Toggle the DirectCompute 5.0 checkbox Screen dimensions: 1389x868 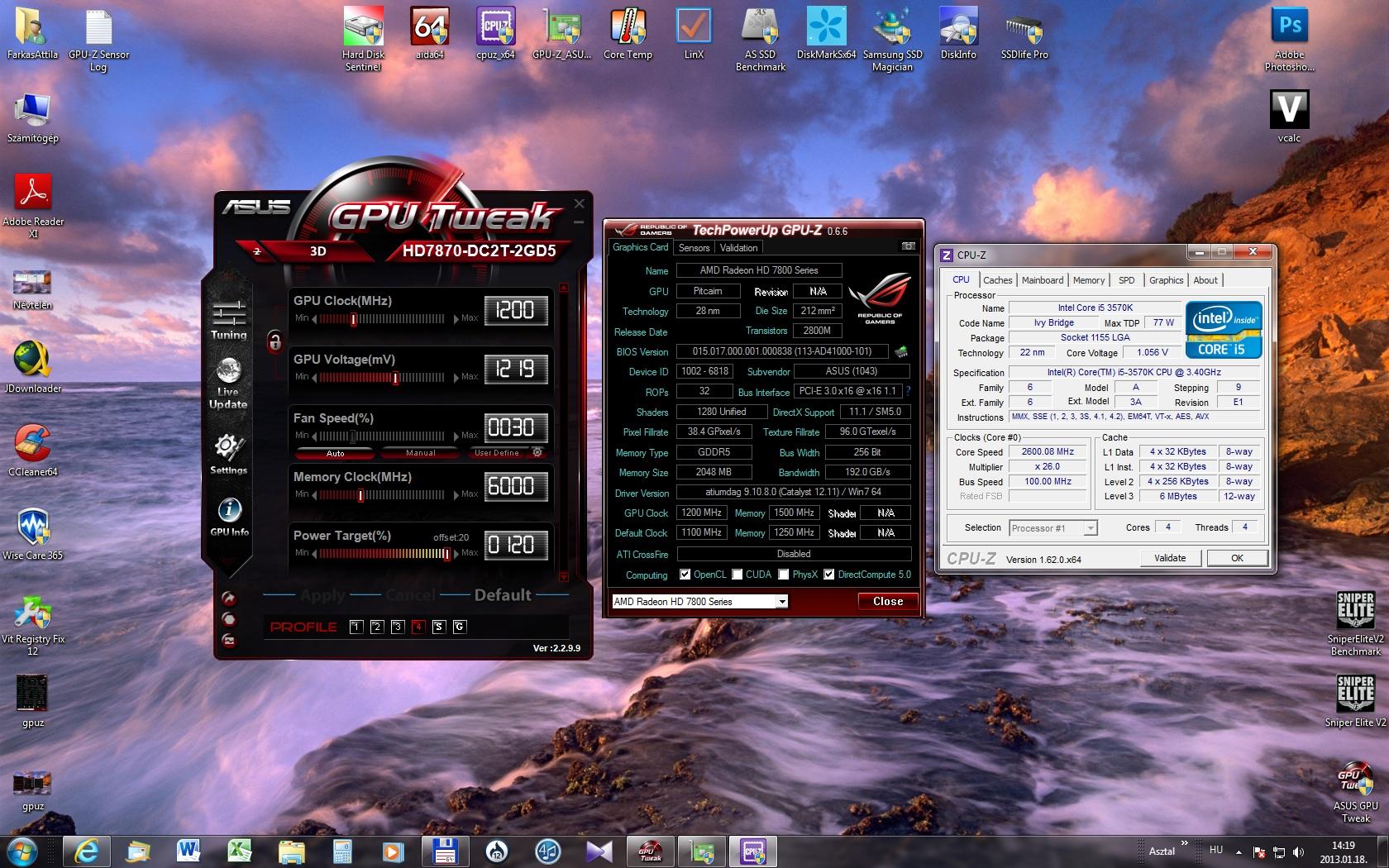828,575
